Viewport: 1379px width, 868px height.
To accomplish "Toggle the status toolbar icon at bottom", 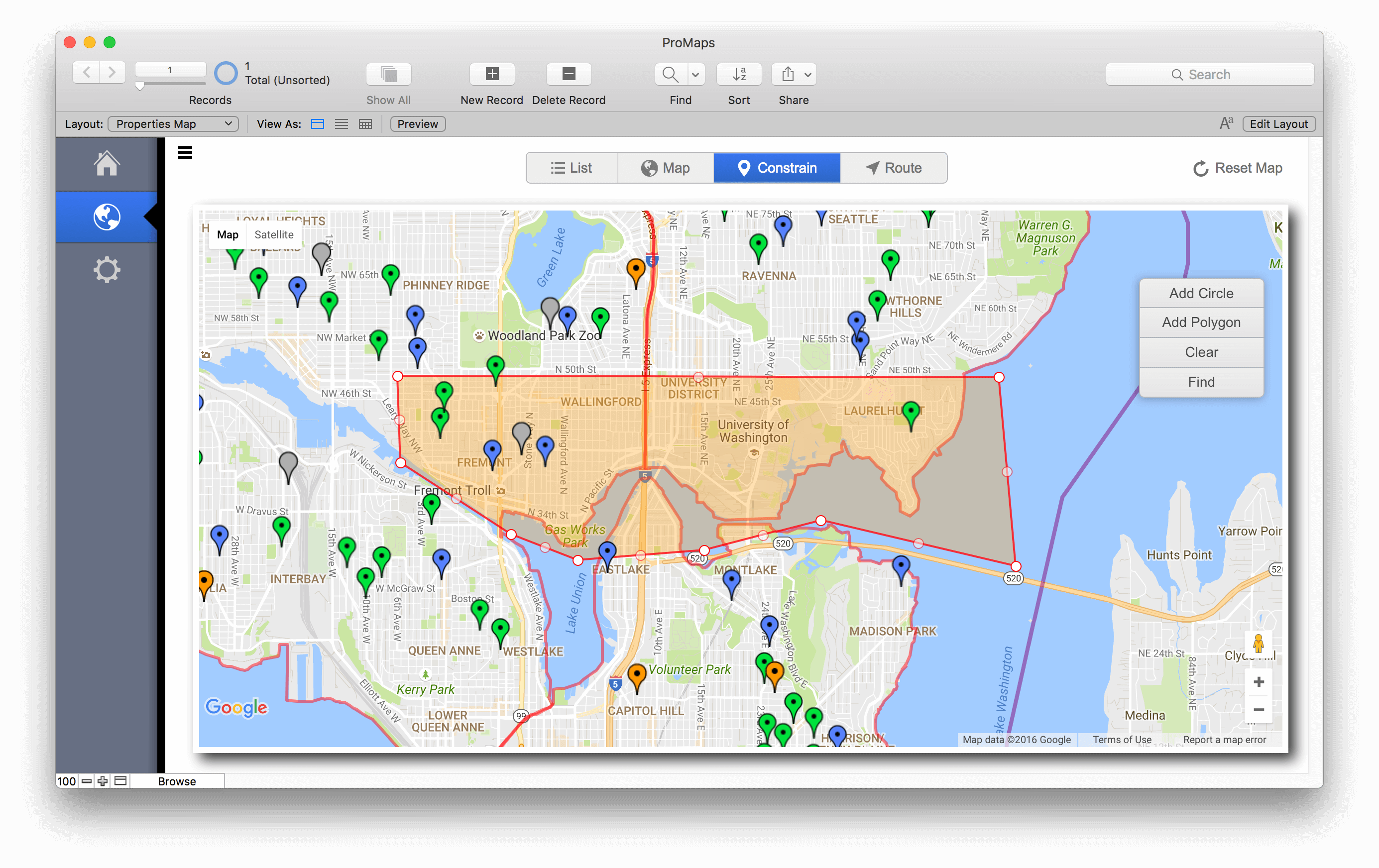I will 120,781.
